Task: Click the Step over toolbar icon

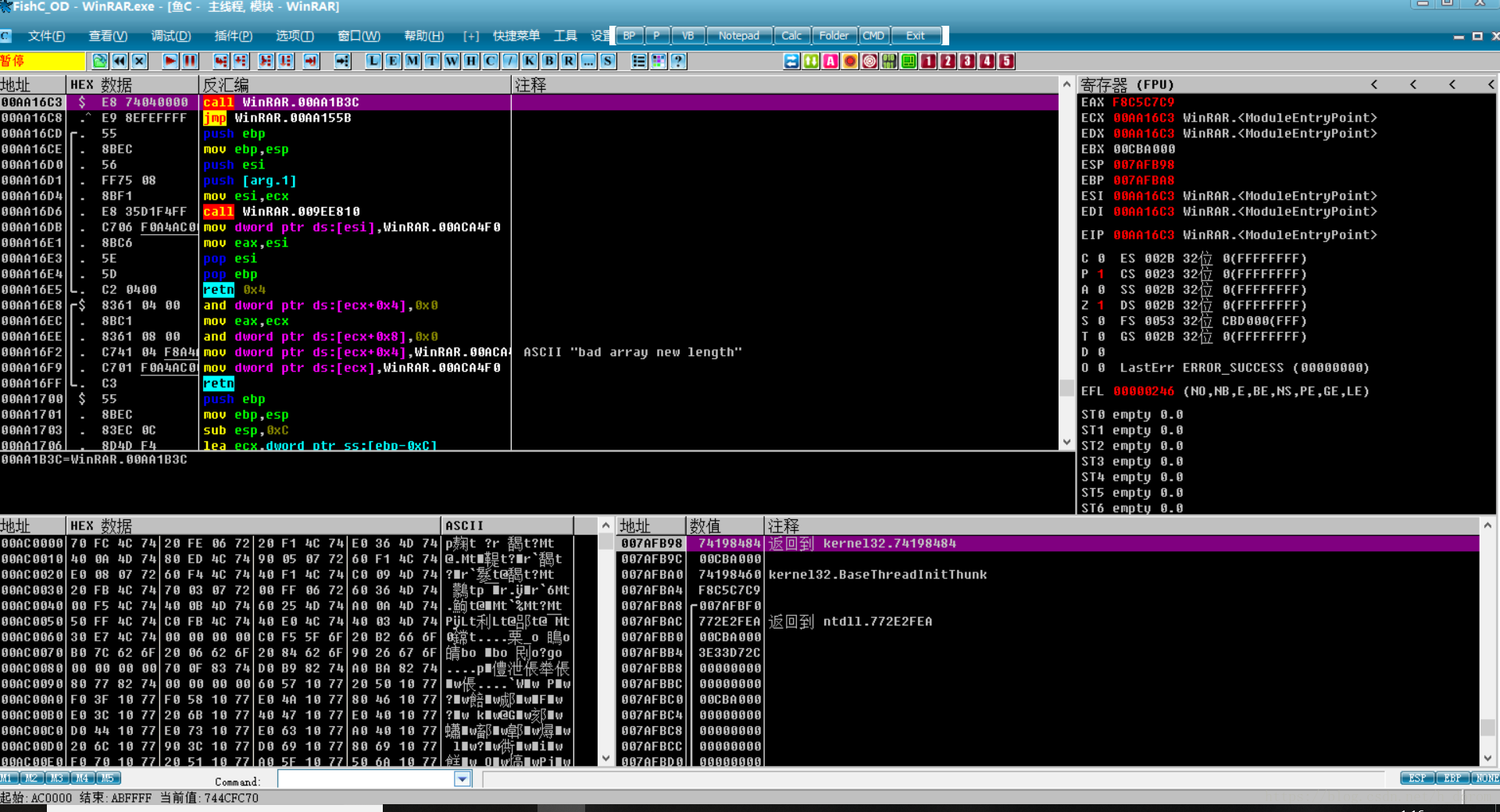Action: click(241, 61)
